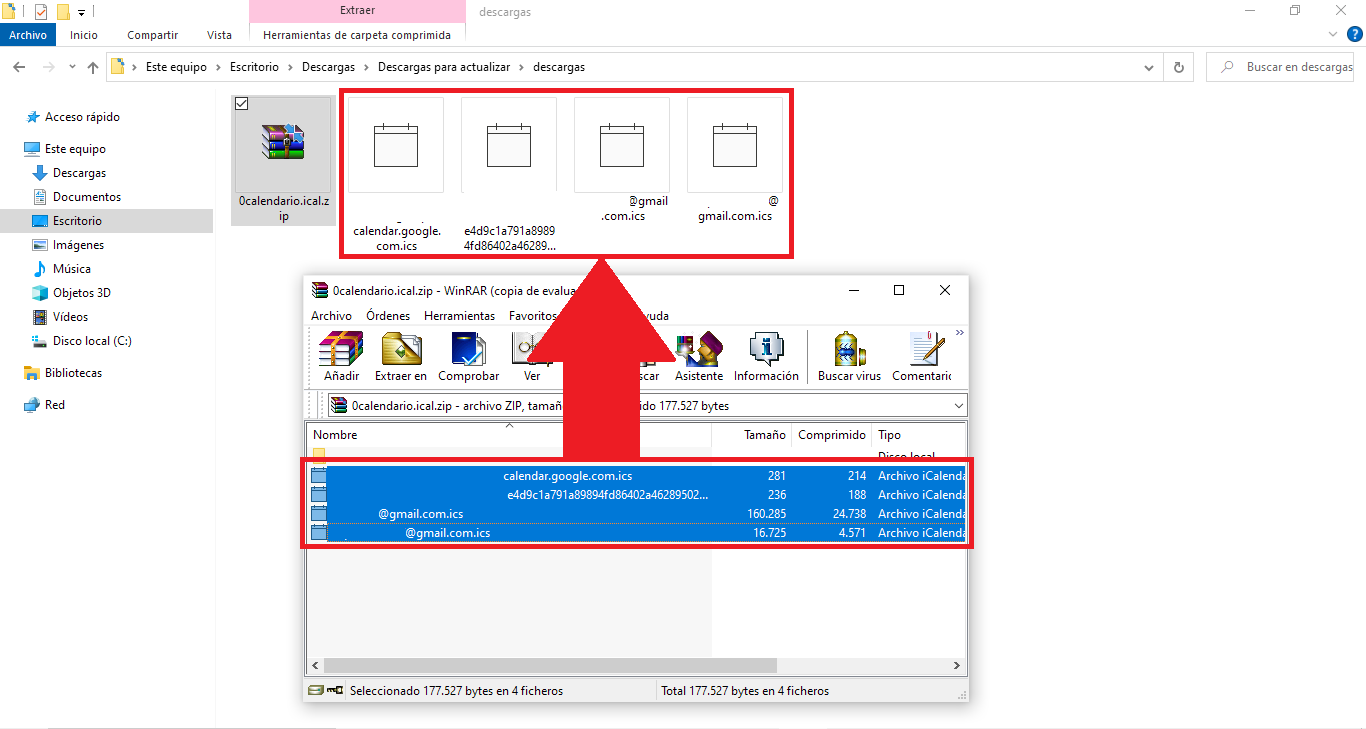Image resolution: width=1366 pixels, height=729 pixels.
Task: Open the WinRAR Órdenes menu
Action: (x=388, y=315)
